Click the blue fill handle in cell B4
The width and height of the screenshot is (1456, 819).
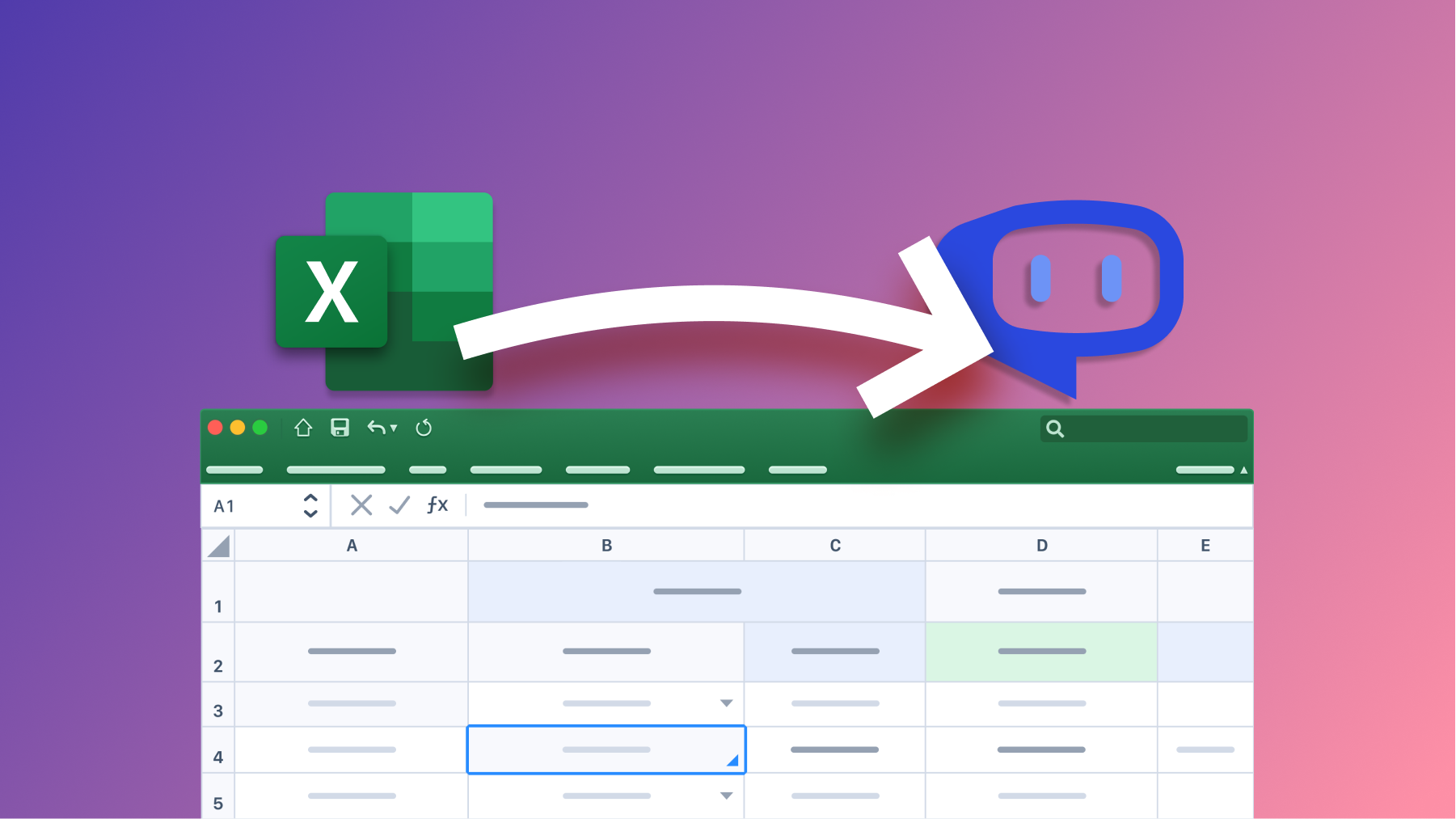[733, 761]
